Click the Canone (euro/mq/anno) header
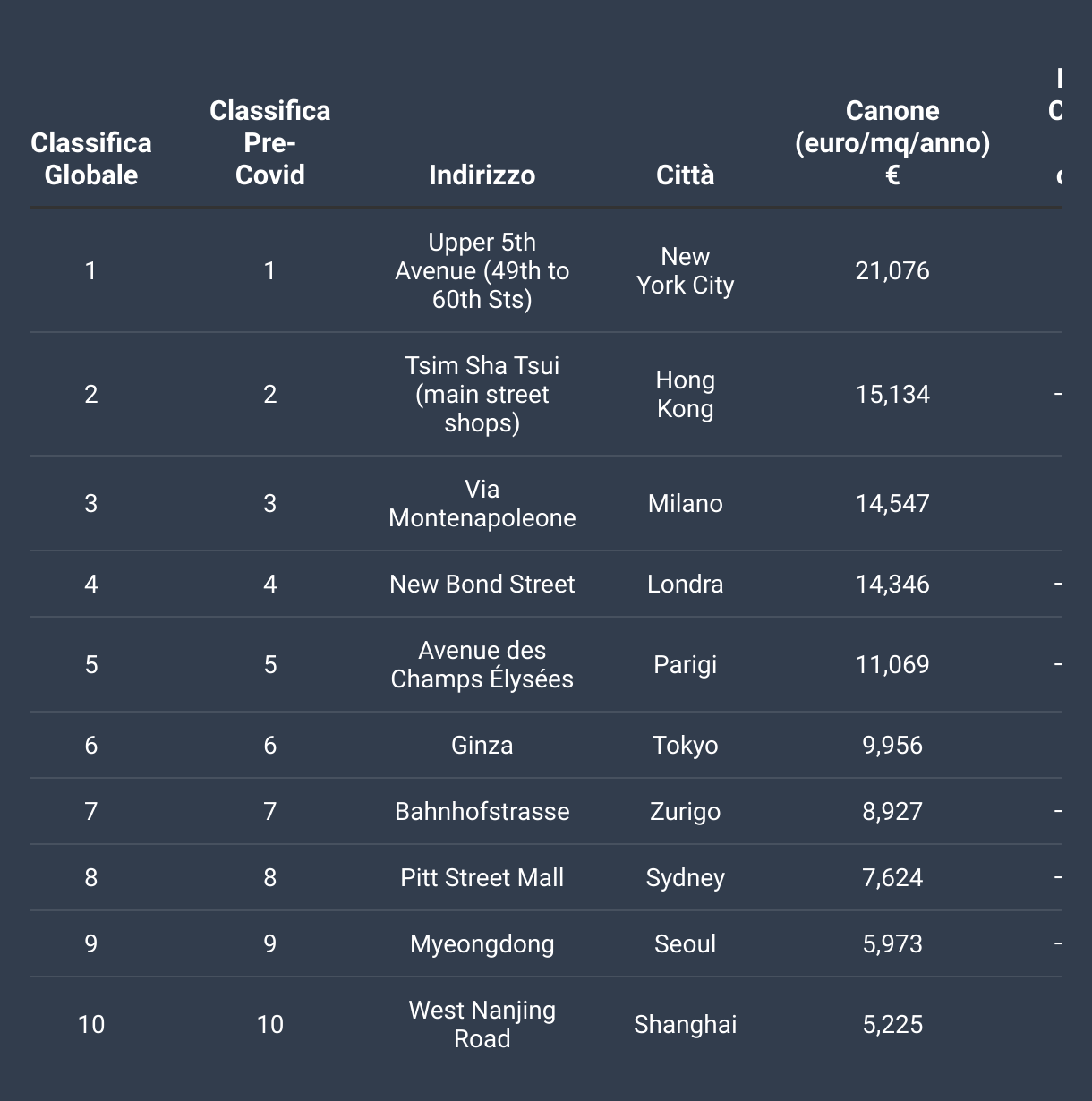 coord(892,142)
